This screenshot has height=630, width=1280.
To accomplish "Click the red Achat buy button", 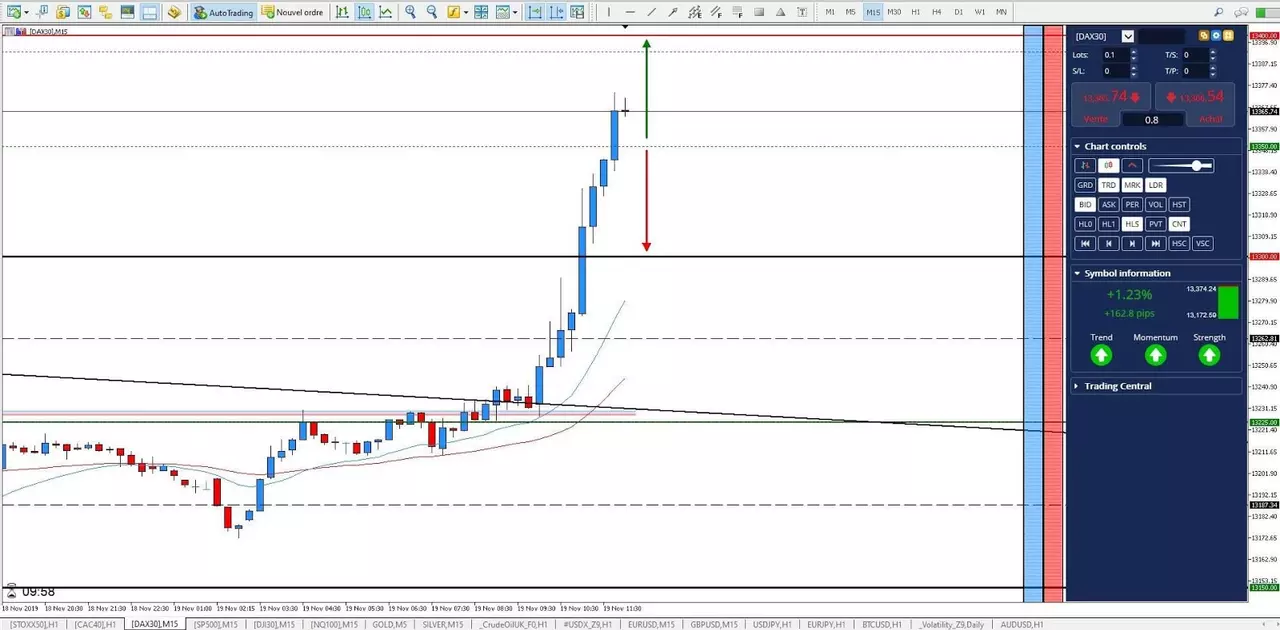I will [x=1195, y=104].
